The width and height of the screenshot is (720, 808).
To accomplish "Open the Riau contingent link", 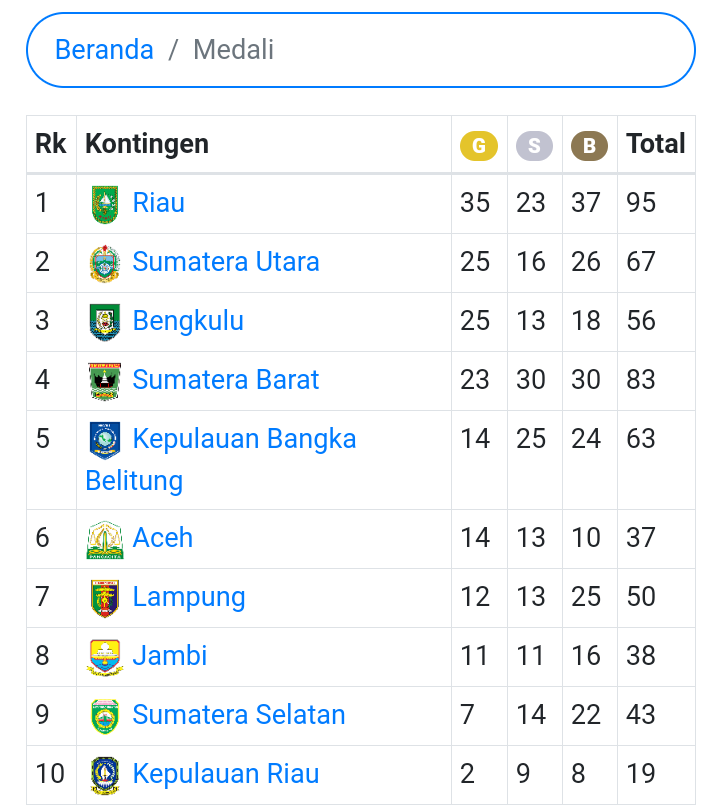I will (159, 203).
